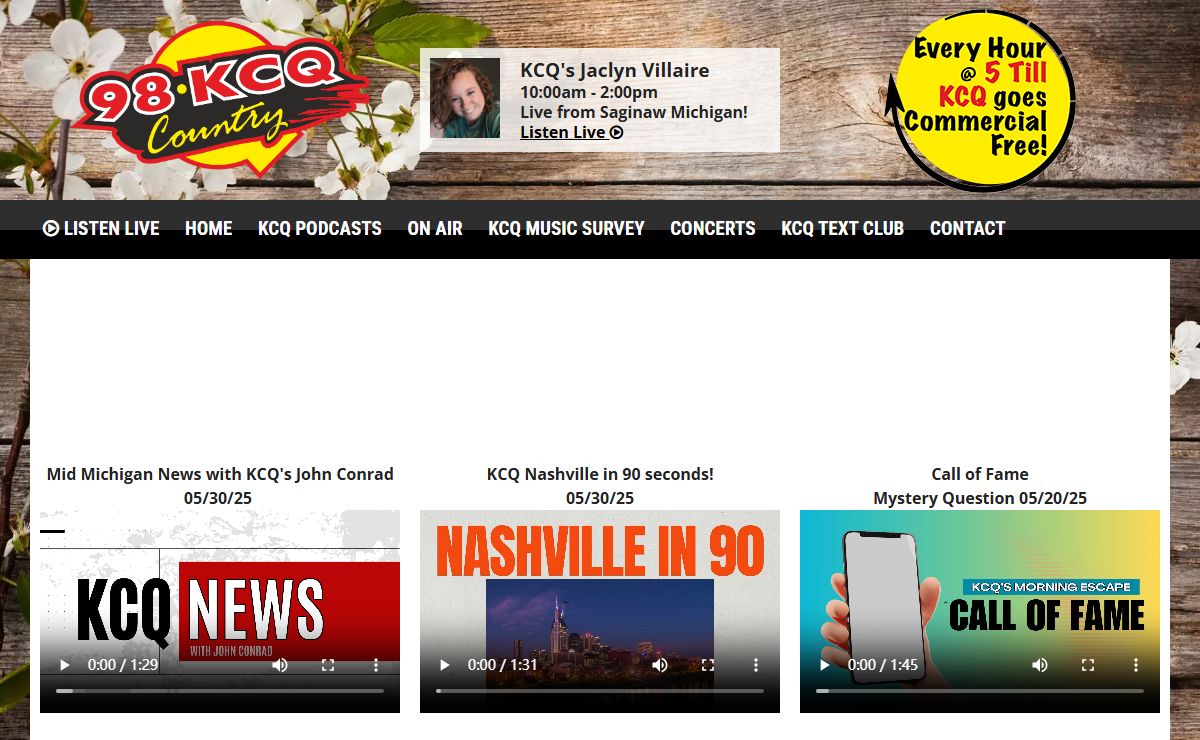Click Live from Saginaw Michigan text
Viewport: 1200px width, 740px height.
(x=634, y=112)
